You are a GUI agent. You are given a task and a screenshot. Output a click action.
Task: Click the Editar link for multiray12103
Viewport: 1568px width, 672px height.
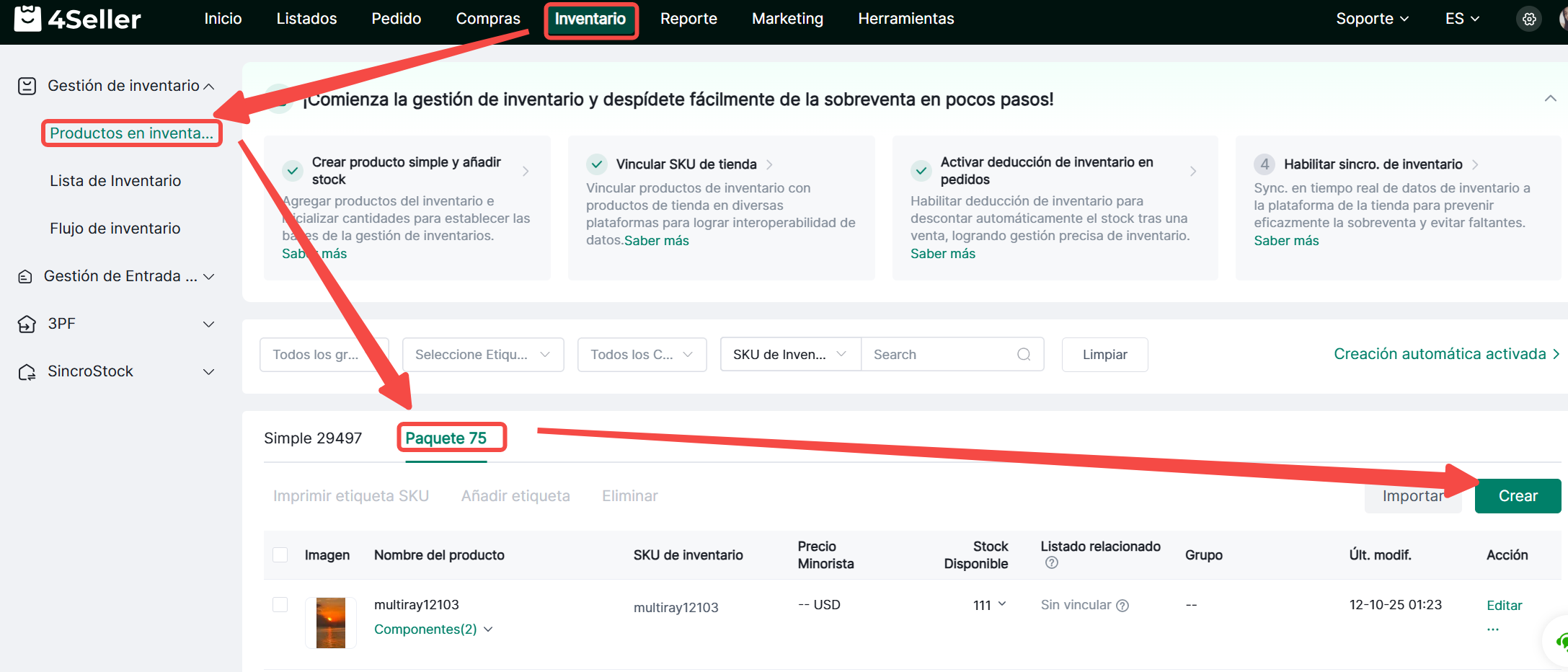pos(1504,606)
